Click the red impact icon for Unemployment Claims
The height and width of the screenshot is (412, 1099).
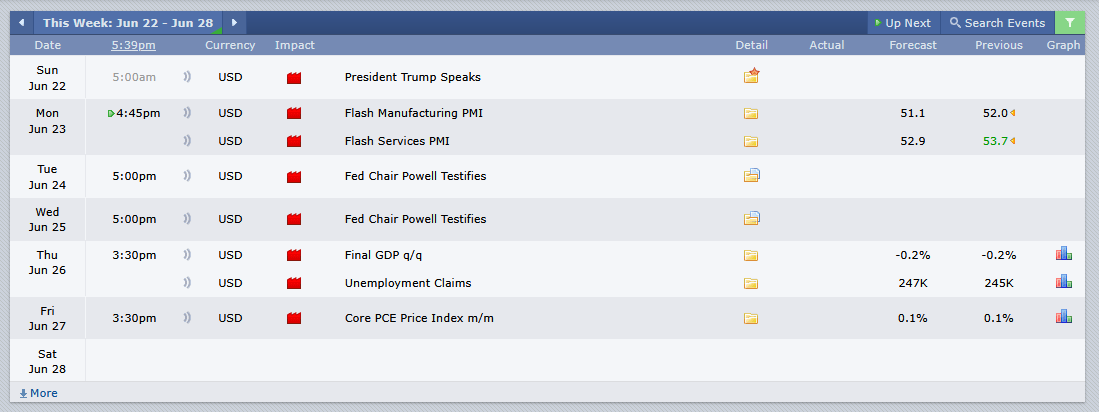click(x=294, y=283)
